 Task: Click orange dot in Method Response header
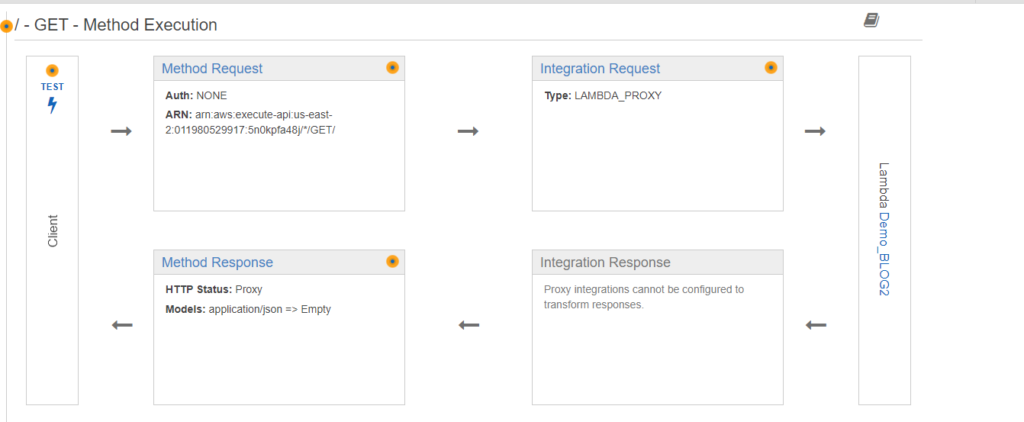pyautogui.click(x=392, y=261)
